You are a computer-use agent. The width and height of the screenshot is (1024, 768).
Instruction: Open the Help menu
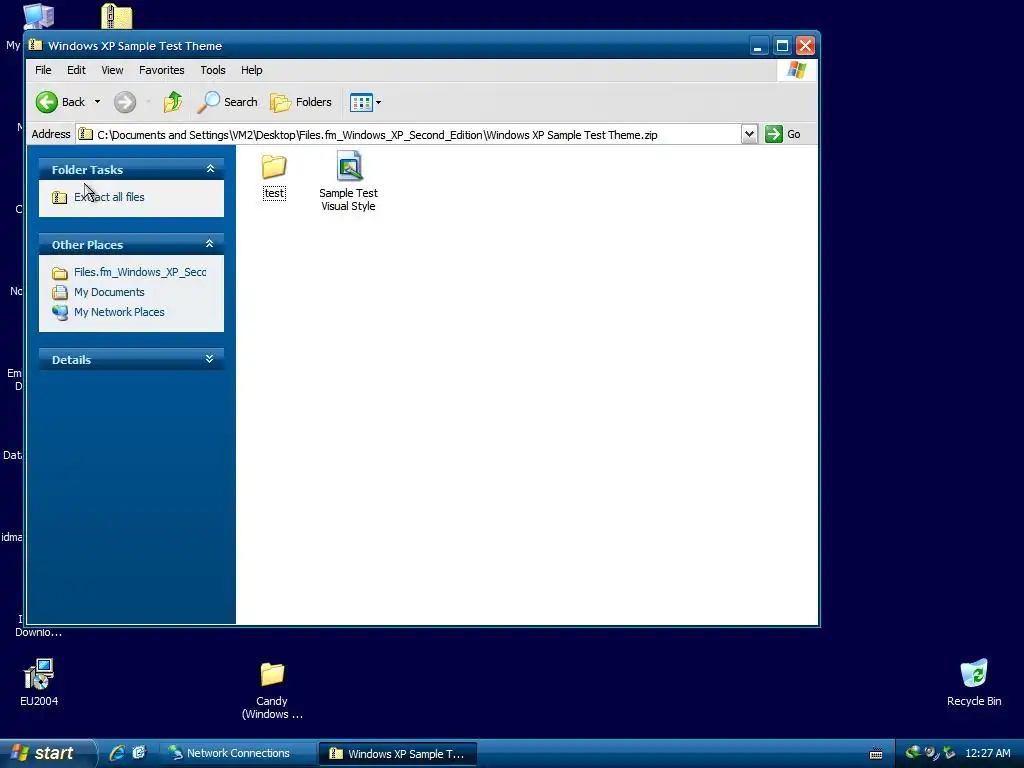[251, 70]
